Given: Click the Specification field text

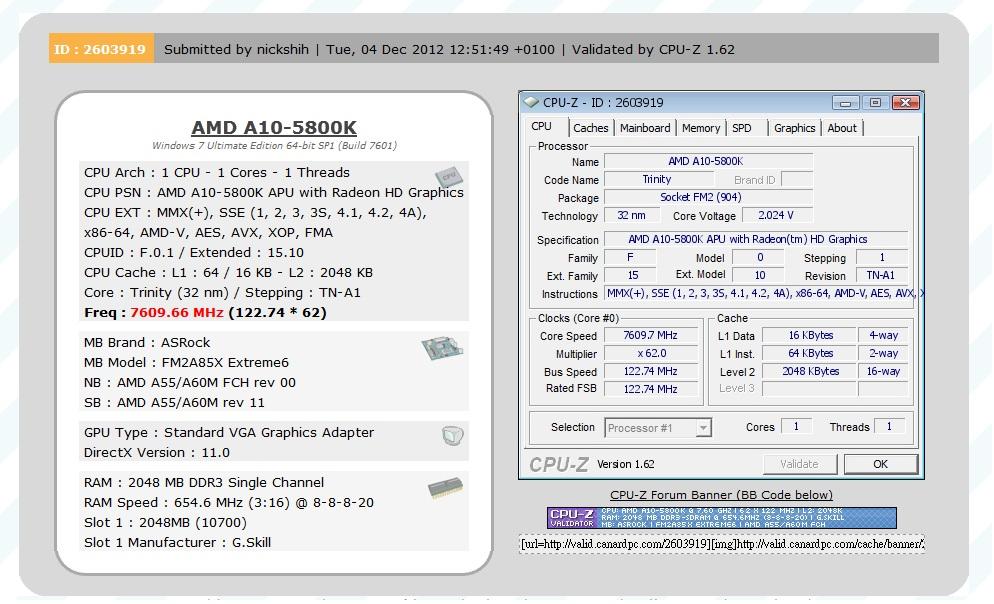Looking at the screenshot, I should pos(756,239).
